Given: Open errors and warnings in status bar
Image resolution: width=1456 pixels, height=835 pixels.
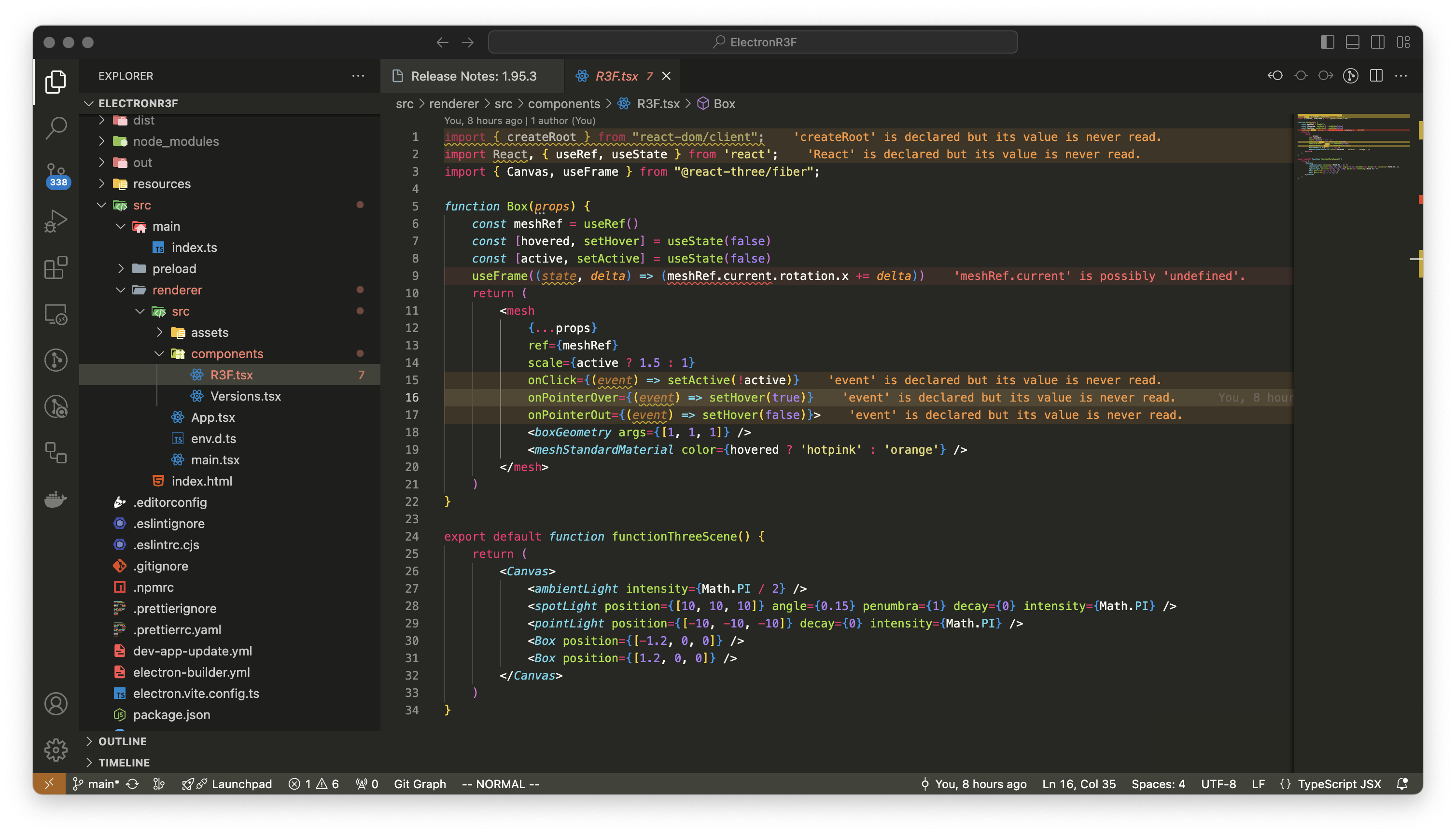Looking at the screenshot, I should tap(314, 784).
